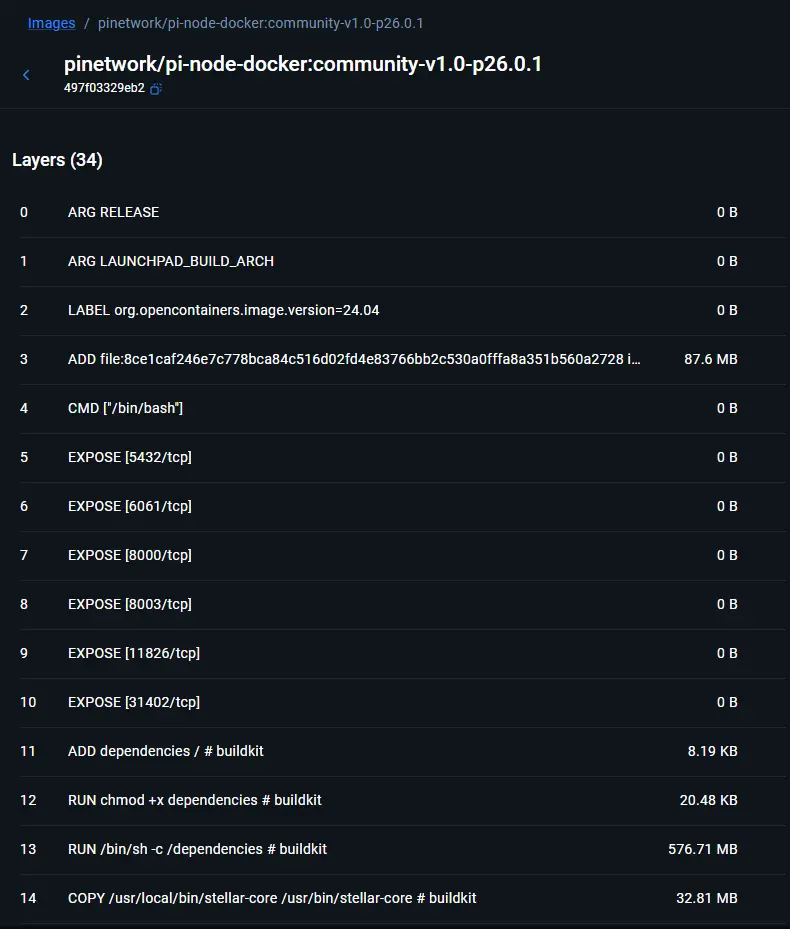790x929 pixels.
Task: Select the ADD file:8ce1caf layer
Action: point(403,359)
